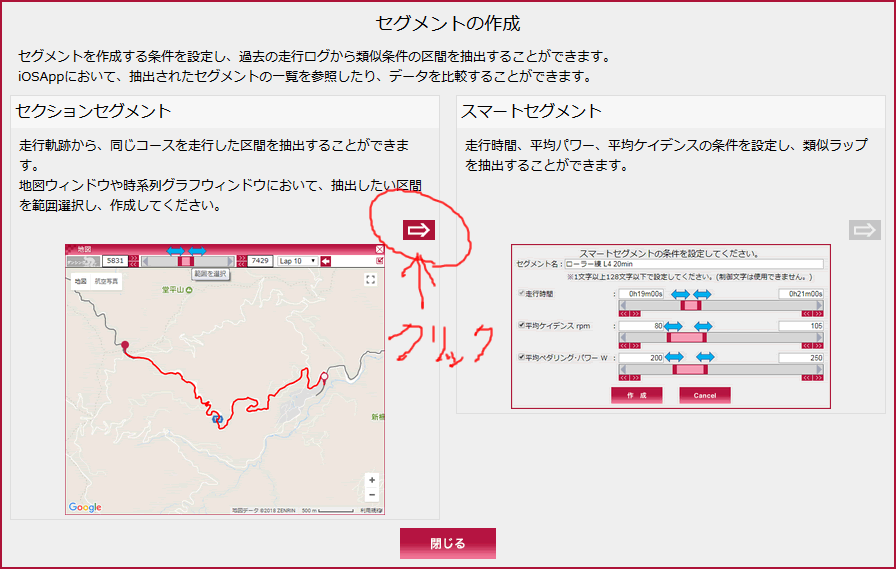Zoom in the map with plus
This screenshot has height=569, width=896.
click(372, 480)
